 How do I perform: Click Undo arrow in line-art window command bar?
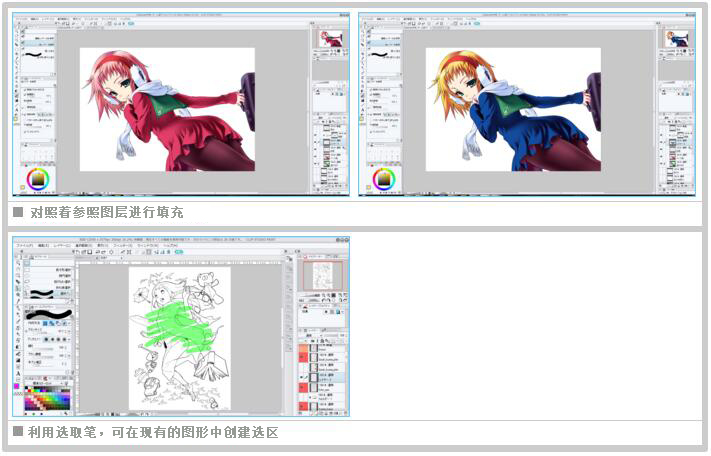tap(98, 252)
